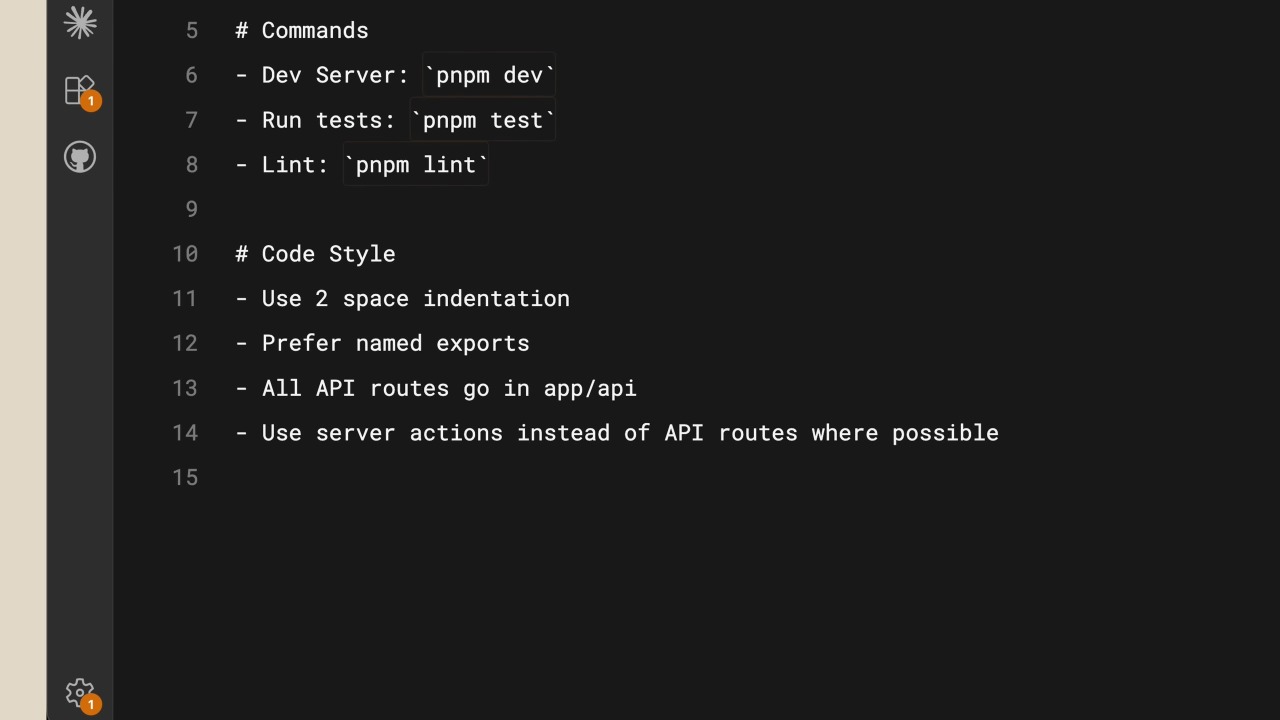Click 'All API routes go in app/api'
1280x720 pixels.
[449, 388]
